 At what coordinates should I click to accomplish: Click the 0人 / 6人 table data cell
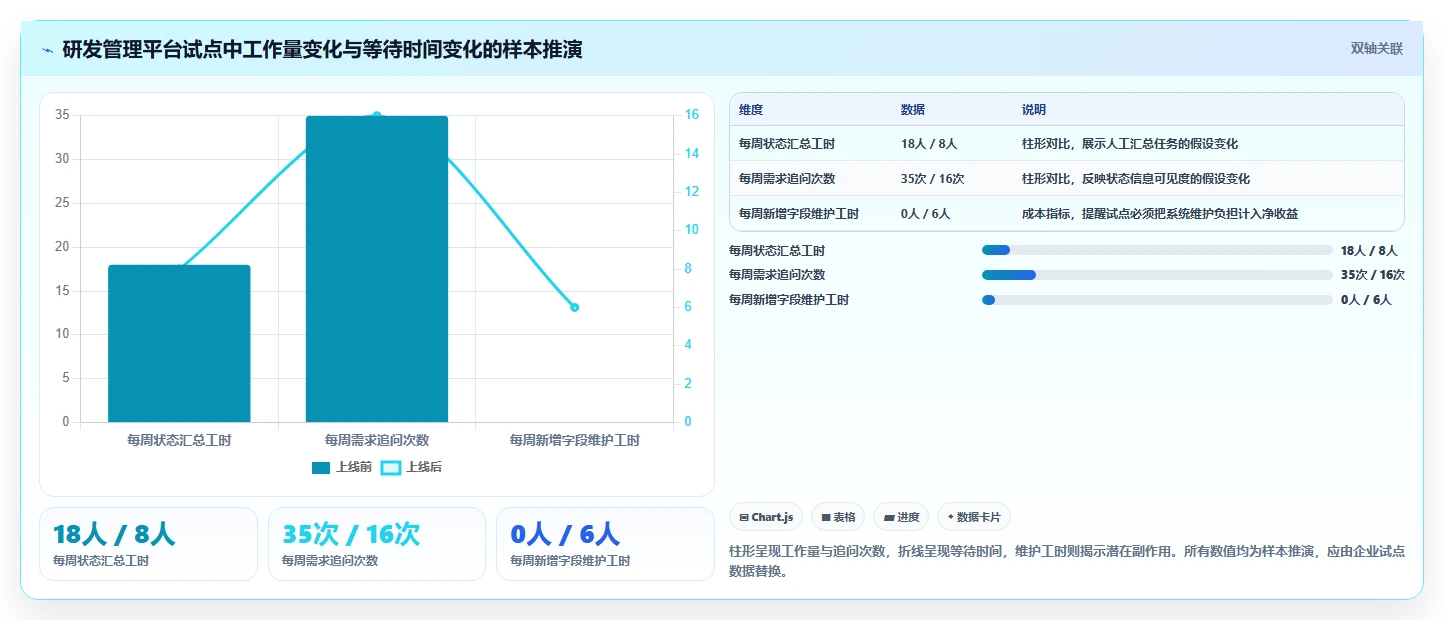point(926,214)
